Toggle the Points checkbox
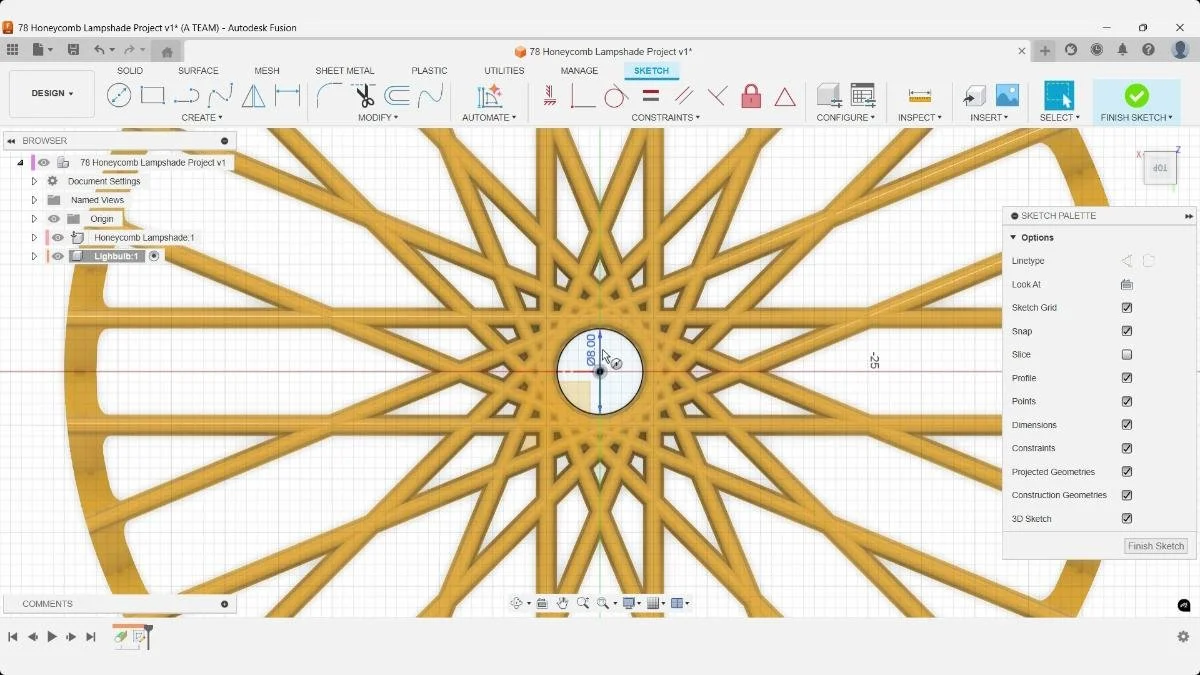Screen dimensions: 1200x675 click(x=1127, y=401)
